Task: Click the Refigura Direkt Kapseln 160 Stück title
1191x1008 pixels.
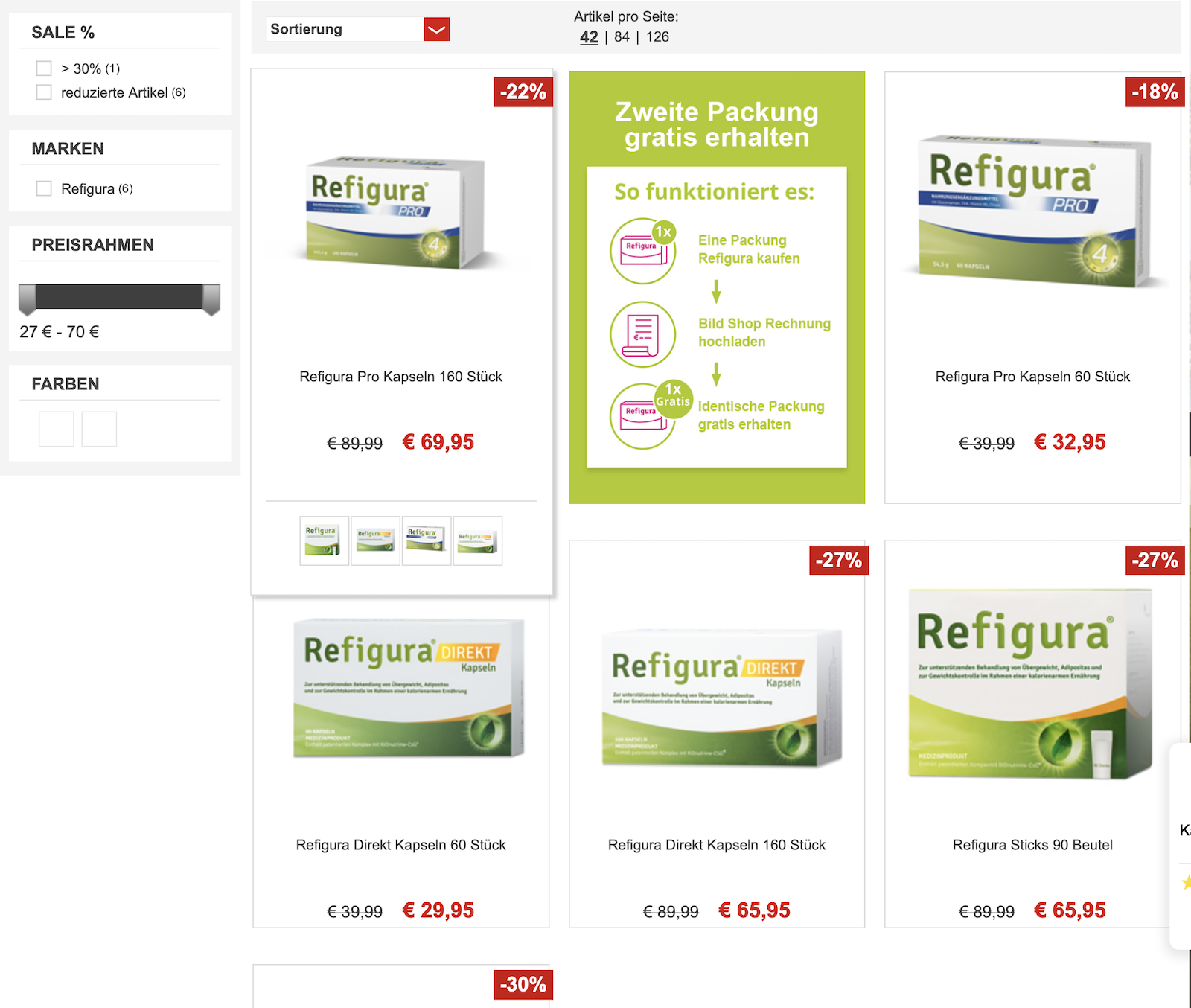Action: (717, 845)
